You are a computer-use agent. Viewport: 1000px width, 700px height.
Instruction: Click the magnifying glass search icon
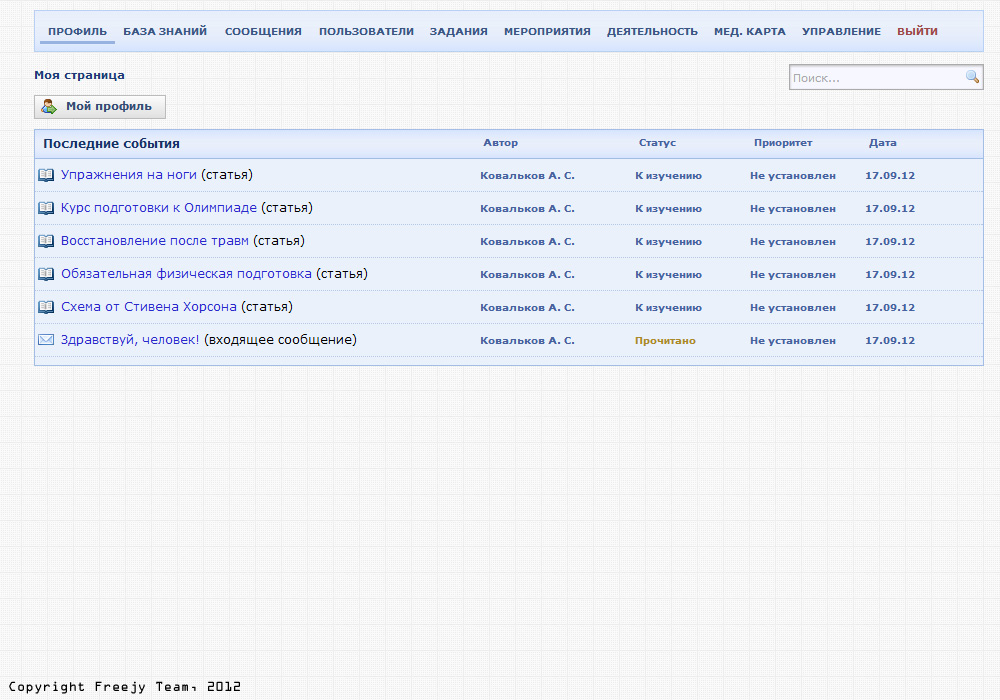[972, 77]
